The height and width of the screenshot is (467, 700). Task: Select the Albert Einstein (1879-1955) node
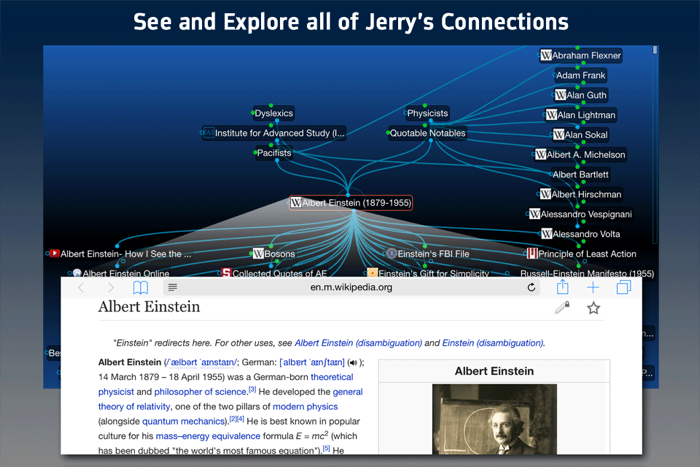351,203
